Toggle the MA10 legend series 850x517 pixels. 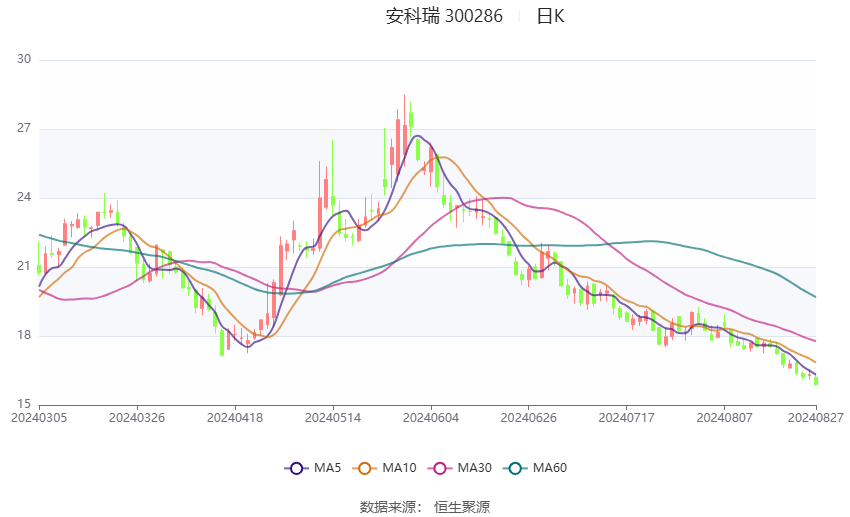click(384, 468)
